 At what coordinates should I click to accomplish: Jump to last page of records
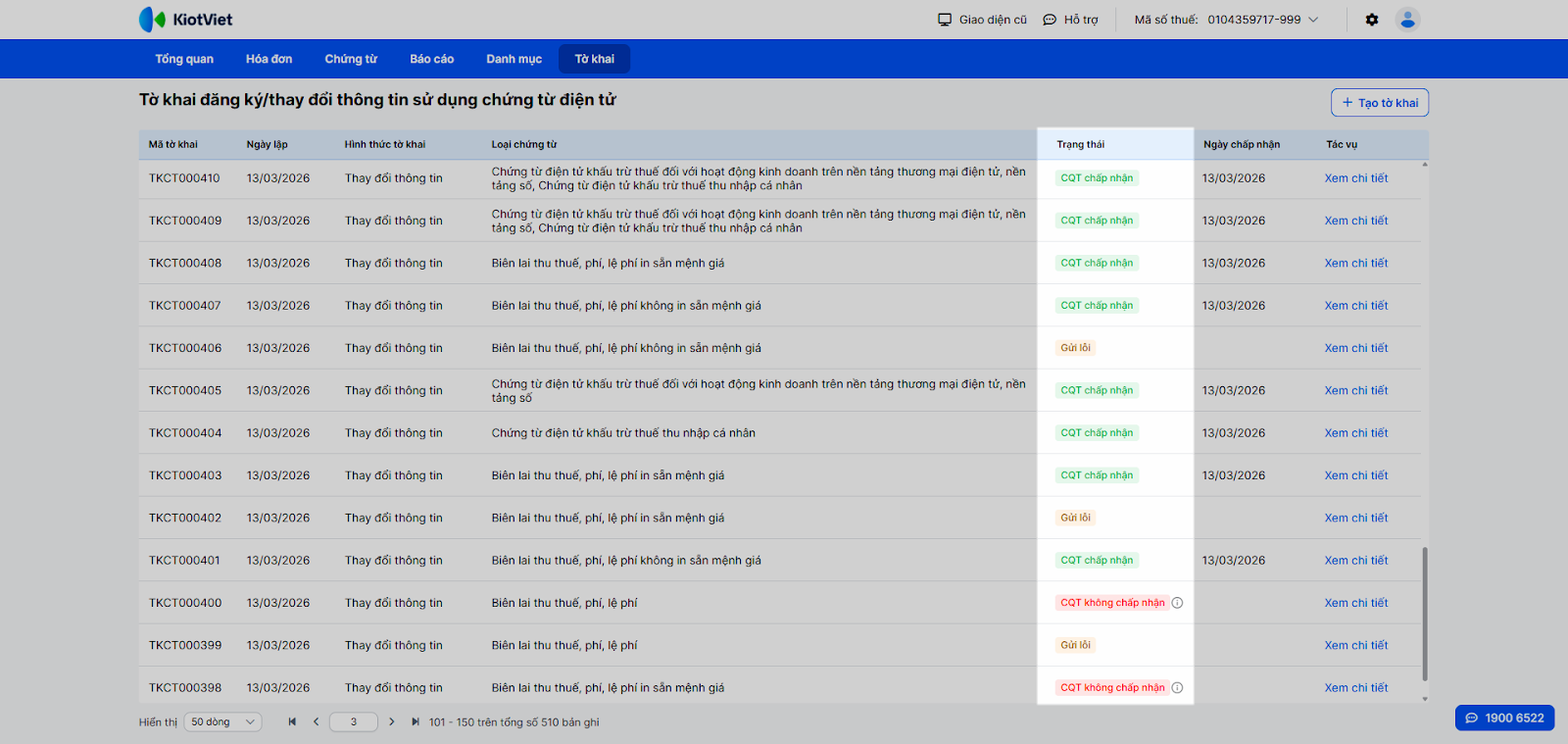point(416,722)
